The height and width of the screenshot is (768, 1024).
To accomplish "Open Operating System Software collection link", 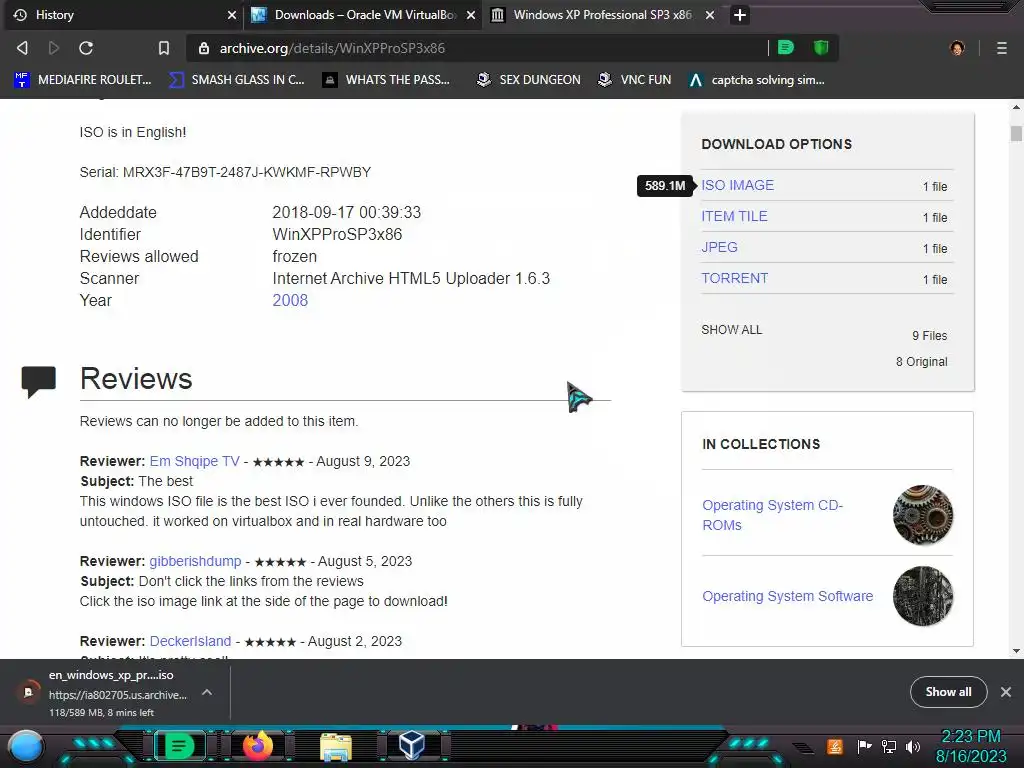I will [788, 596].
